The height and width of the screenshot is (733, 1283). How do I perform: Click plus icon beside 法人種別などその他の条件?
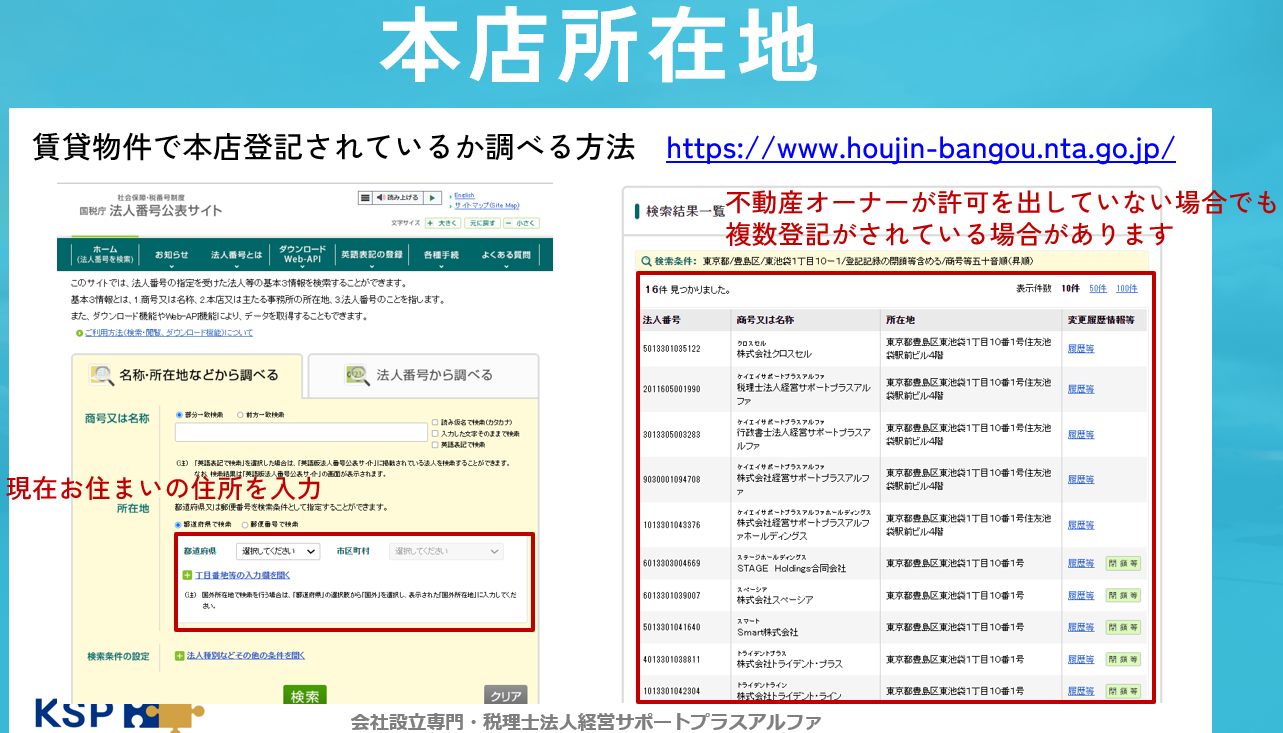[180, 656]
